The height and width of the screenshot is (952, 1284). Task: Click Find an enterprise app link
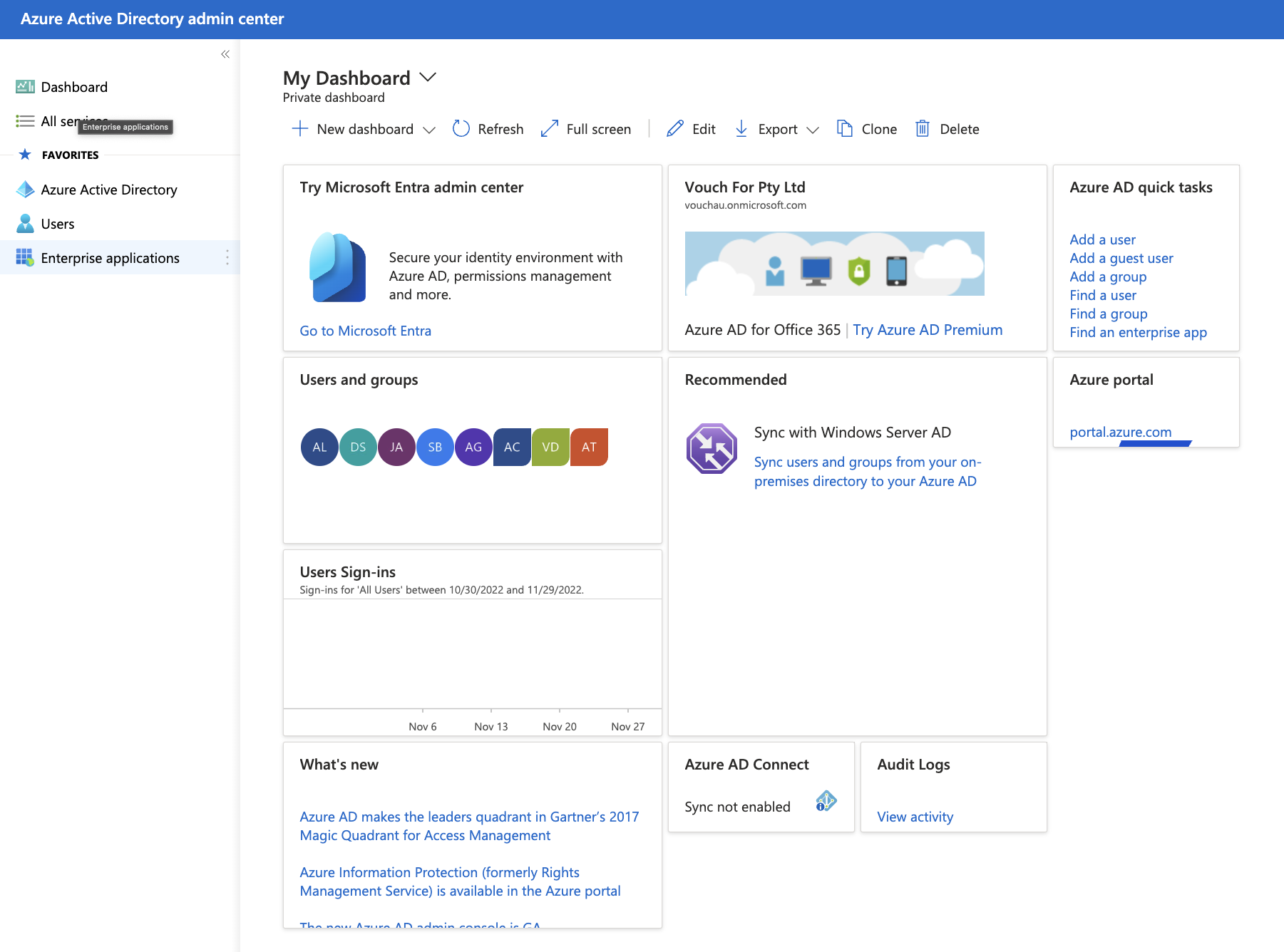click(x=1138, y=332)
